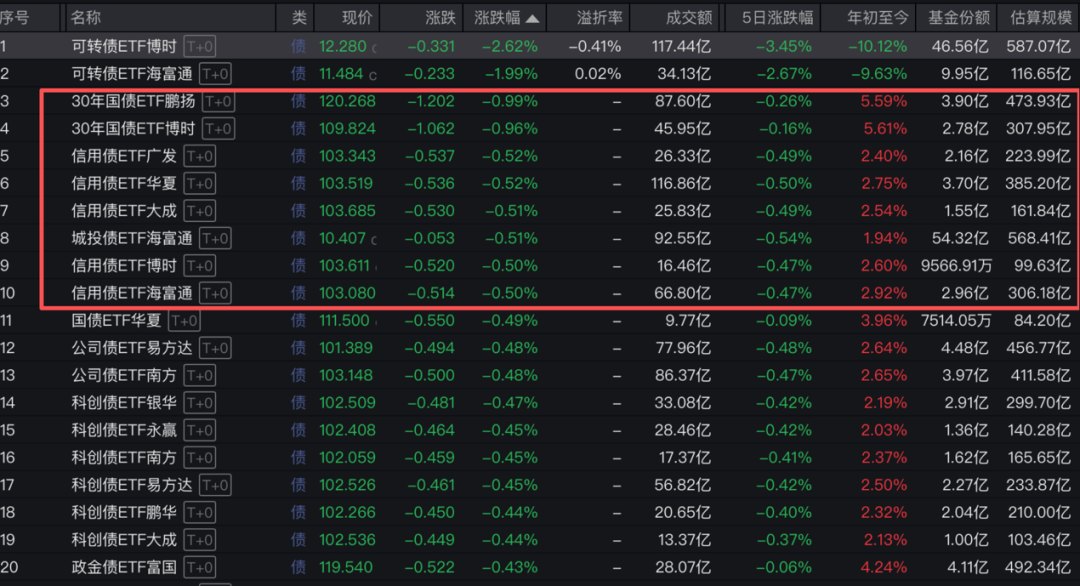Click the T+0 badge beside 可转债ETF海富通
This screenshot has height=586, width=1080.
(x=215, y=74)
